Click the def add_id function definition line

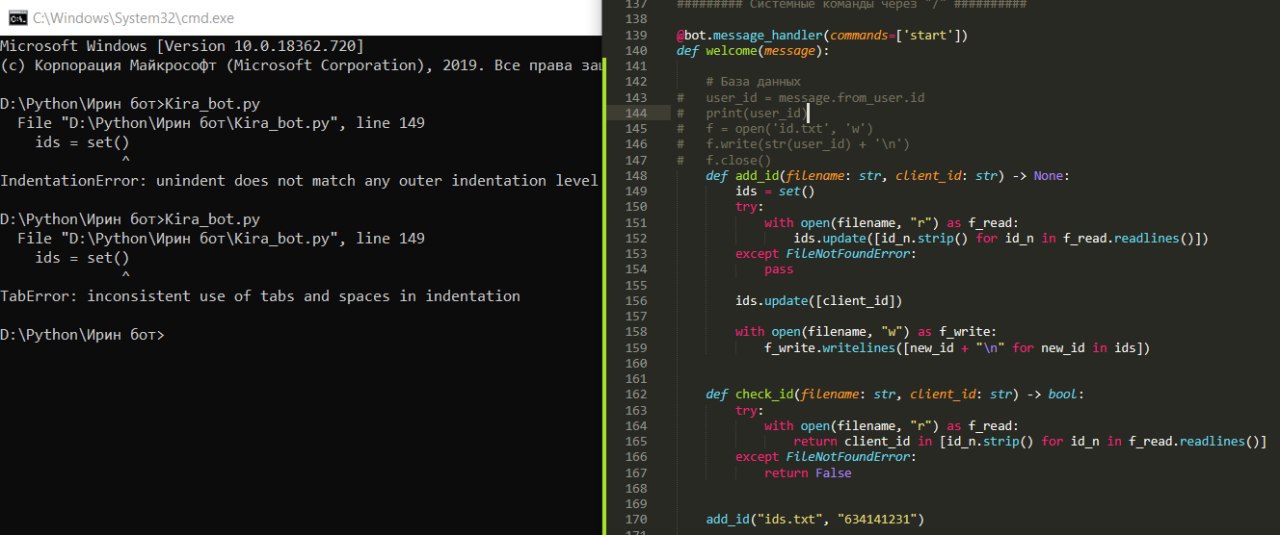(x=888, y=176)
